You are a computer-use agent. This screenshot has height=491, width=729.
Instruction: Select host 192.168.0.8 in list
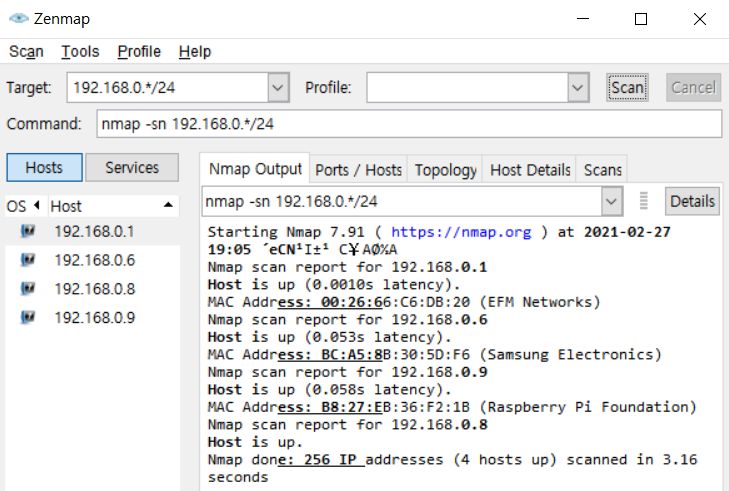coord(93,289)
